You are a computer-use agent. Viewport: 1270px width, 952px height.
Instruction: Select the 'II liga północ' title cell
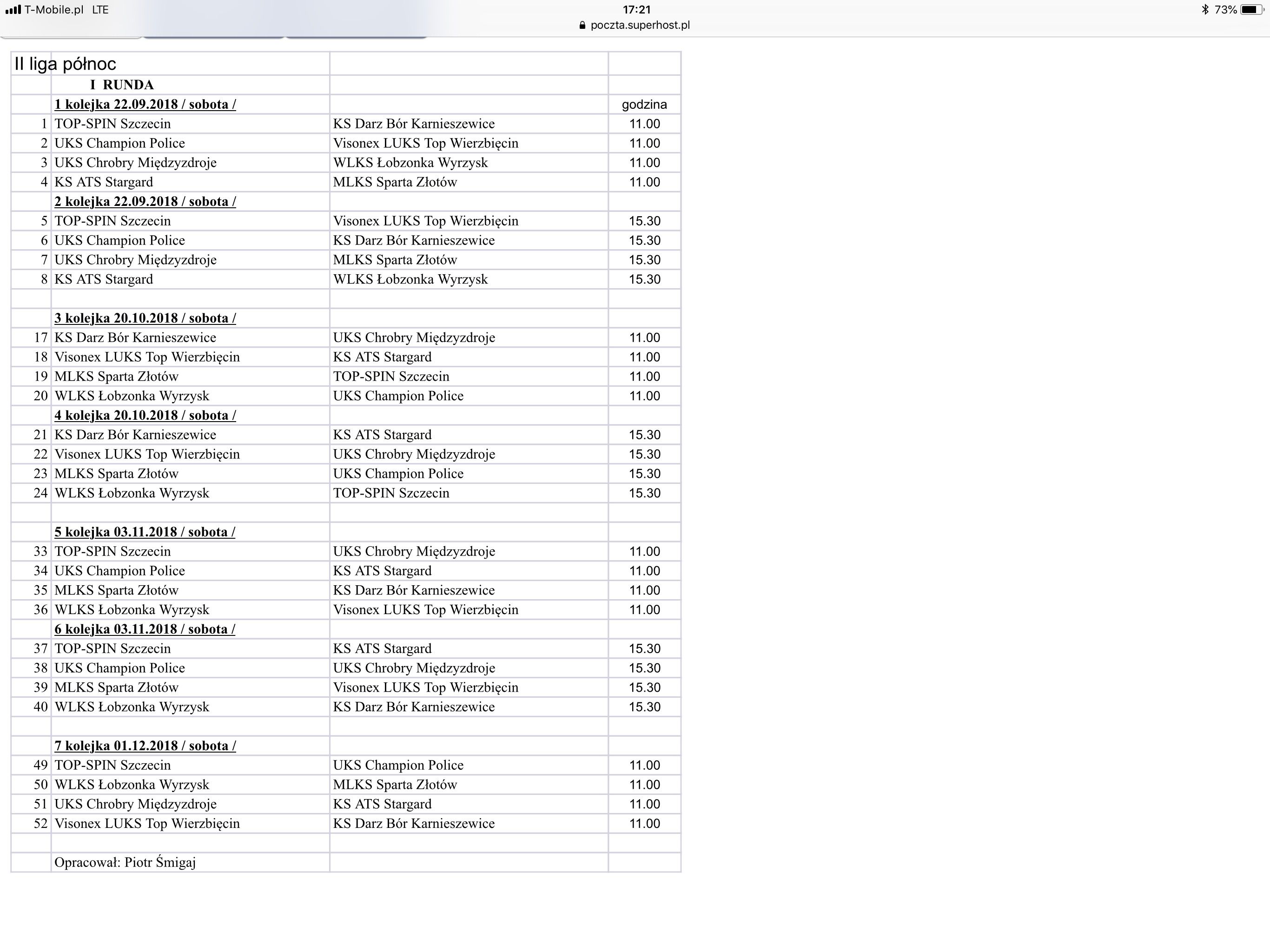tap(65, 64)
